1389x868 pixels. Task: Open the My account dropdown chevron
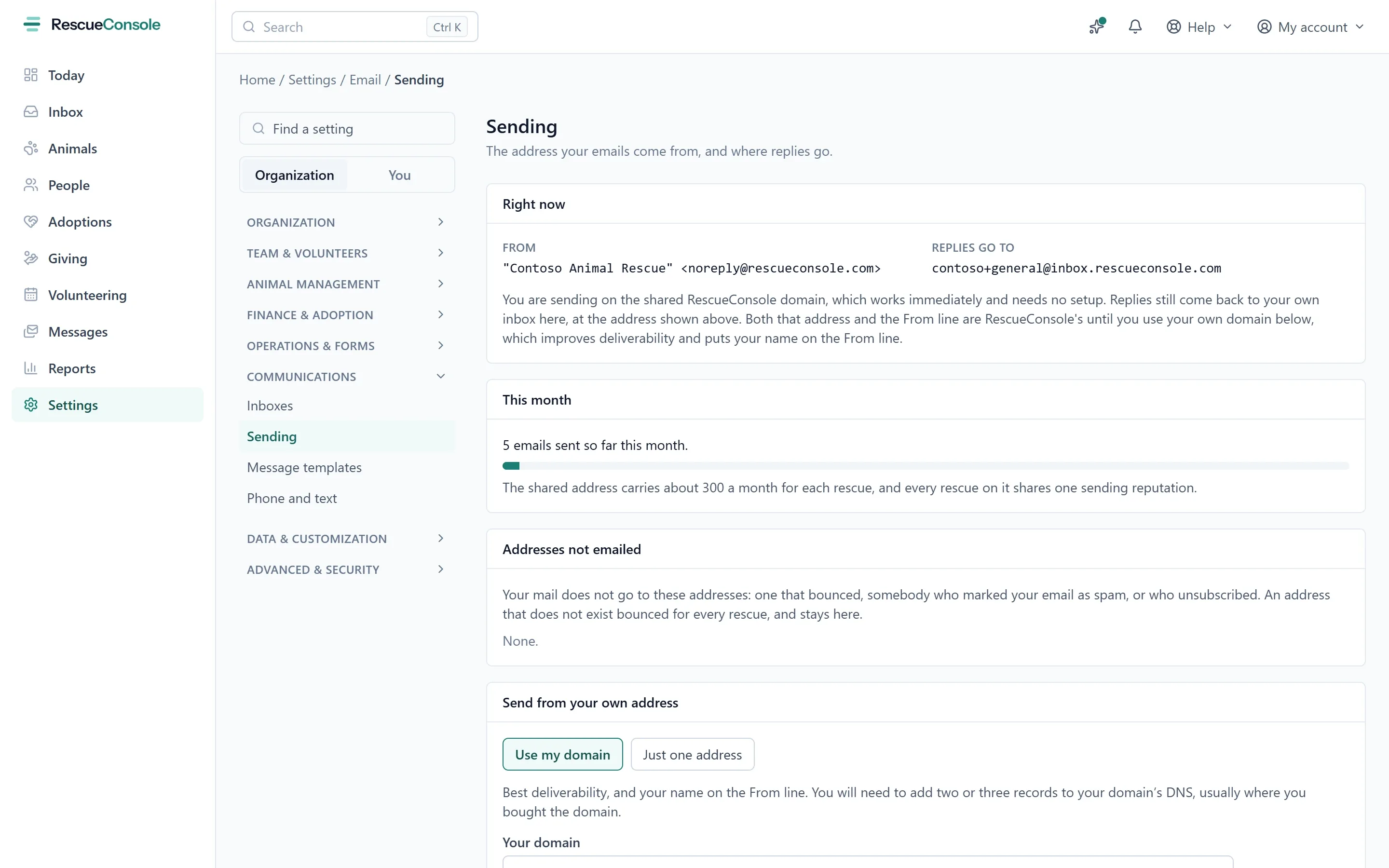click(1359, 27)
